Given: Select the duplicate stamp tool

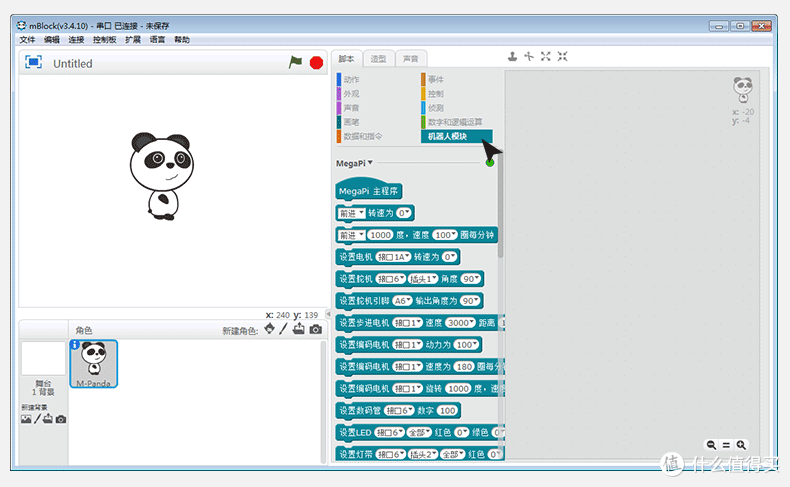Looking at the screenshot, I should click(x=512, y=56).
